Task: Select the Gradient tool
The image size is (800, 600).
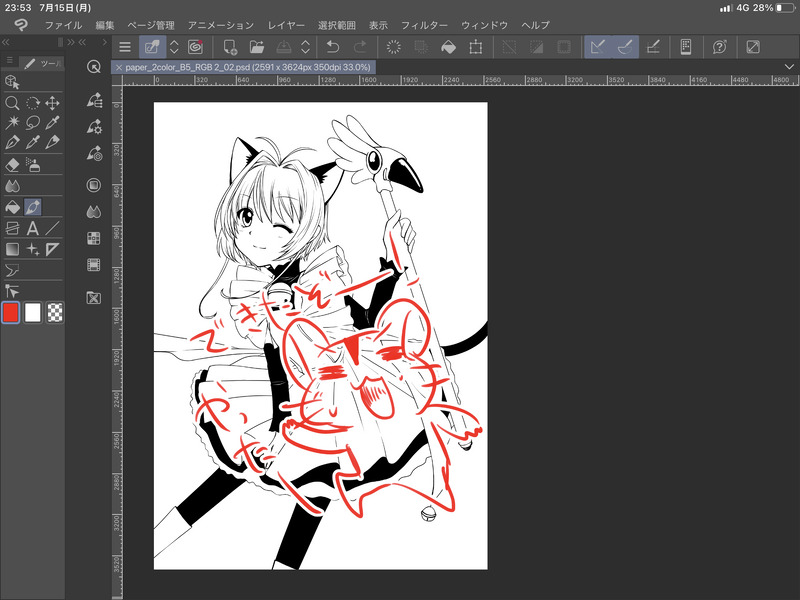Action: click(x=12, y=249)
